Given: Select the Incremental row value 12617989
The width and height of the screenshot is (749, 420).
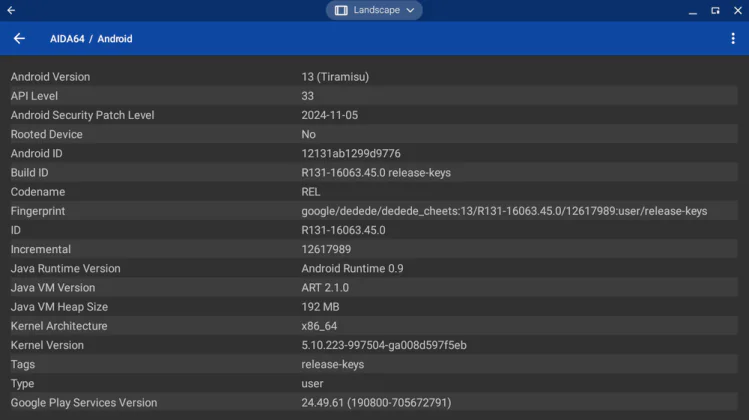Looking at the screenshot, I should coord(326,249).
